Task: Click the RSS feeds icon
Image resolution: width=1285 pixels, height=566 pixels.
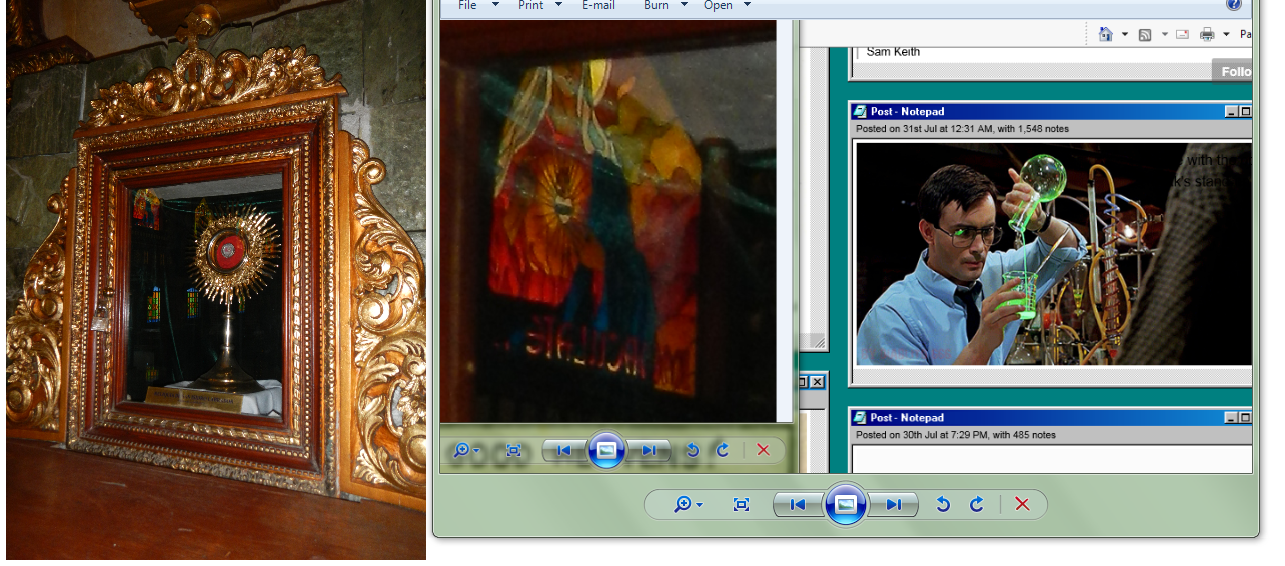Action: tap(1145, 35)
